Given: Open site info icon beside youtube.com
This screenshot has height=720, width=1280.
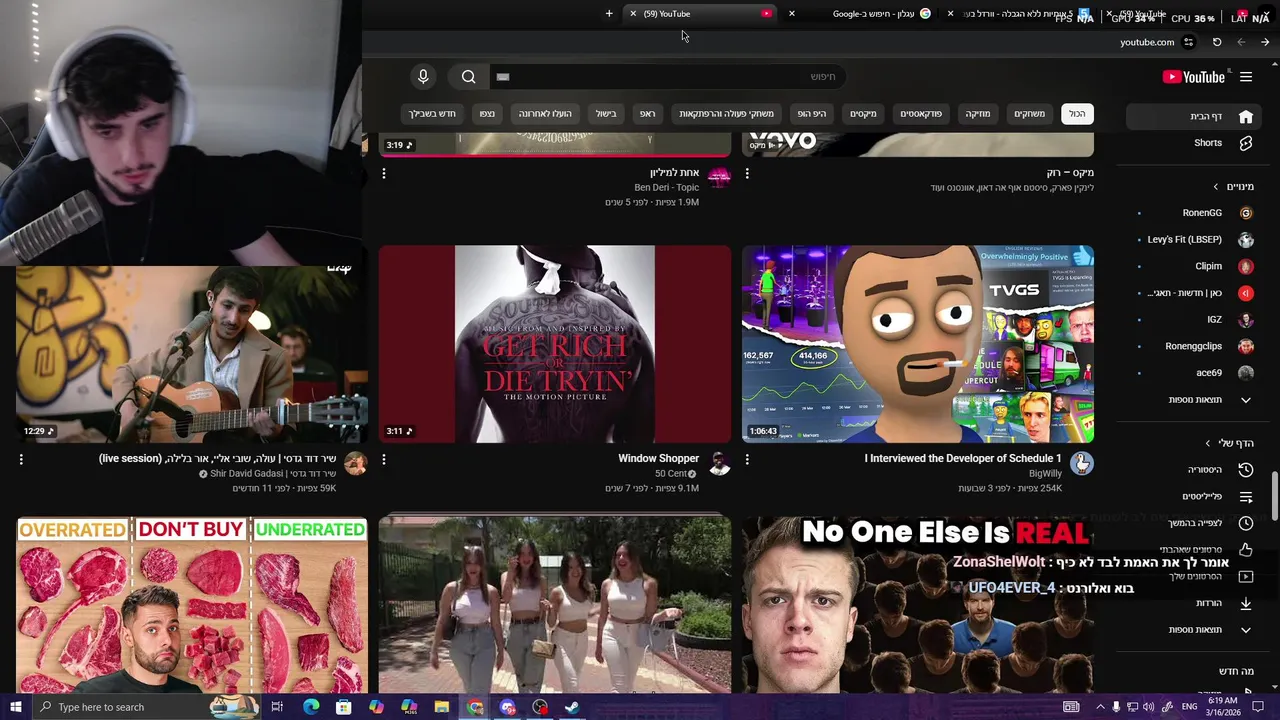Looking at the screenshot, I should pos(1188,42).
